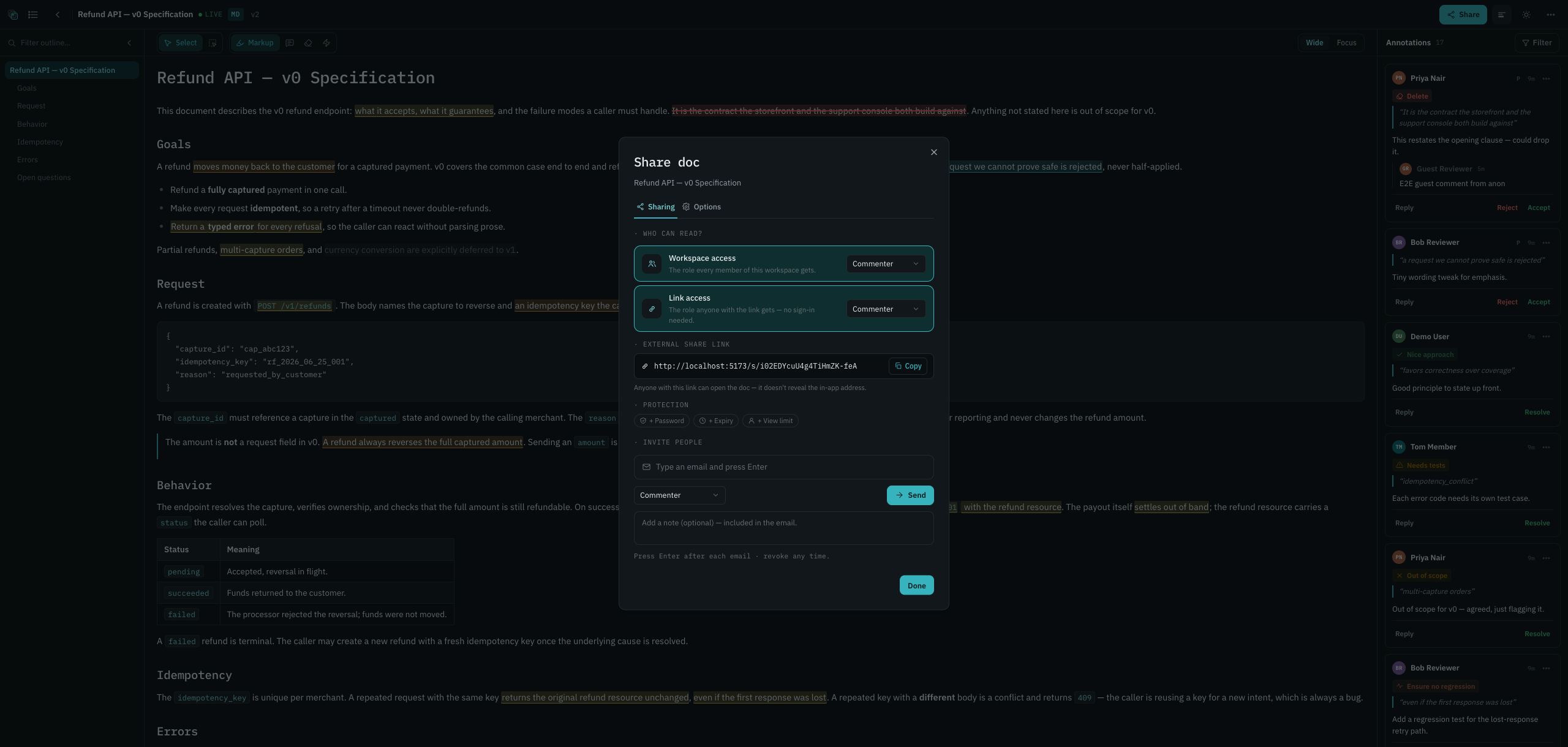
Task: Click the v2 version label
Action: click(255, 15)
